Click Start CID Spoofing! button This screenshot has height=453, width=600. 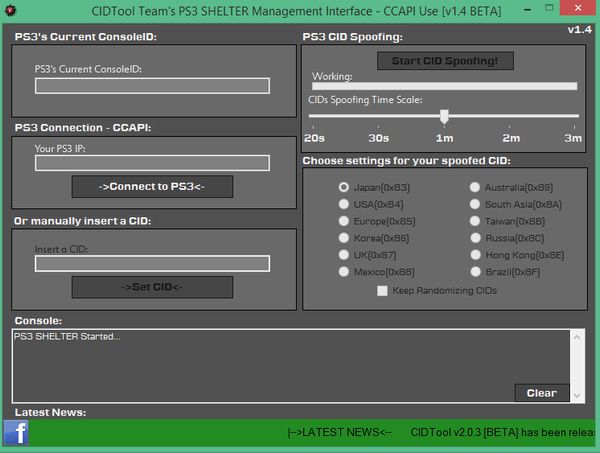[445, 61]
